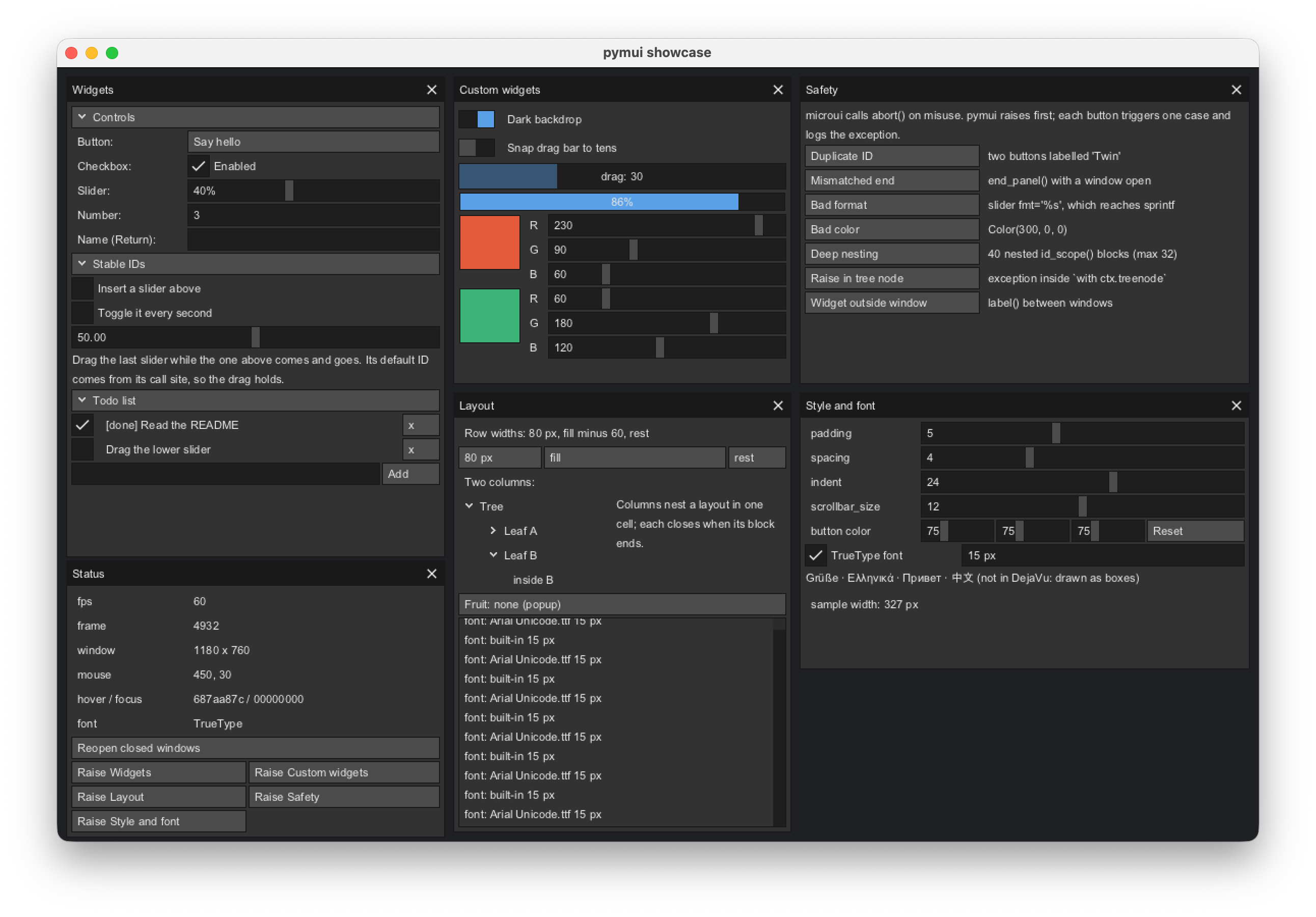
Task: Toggle the TrueType font checkbox
Action: (815, 556)
